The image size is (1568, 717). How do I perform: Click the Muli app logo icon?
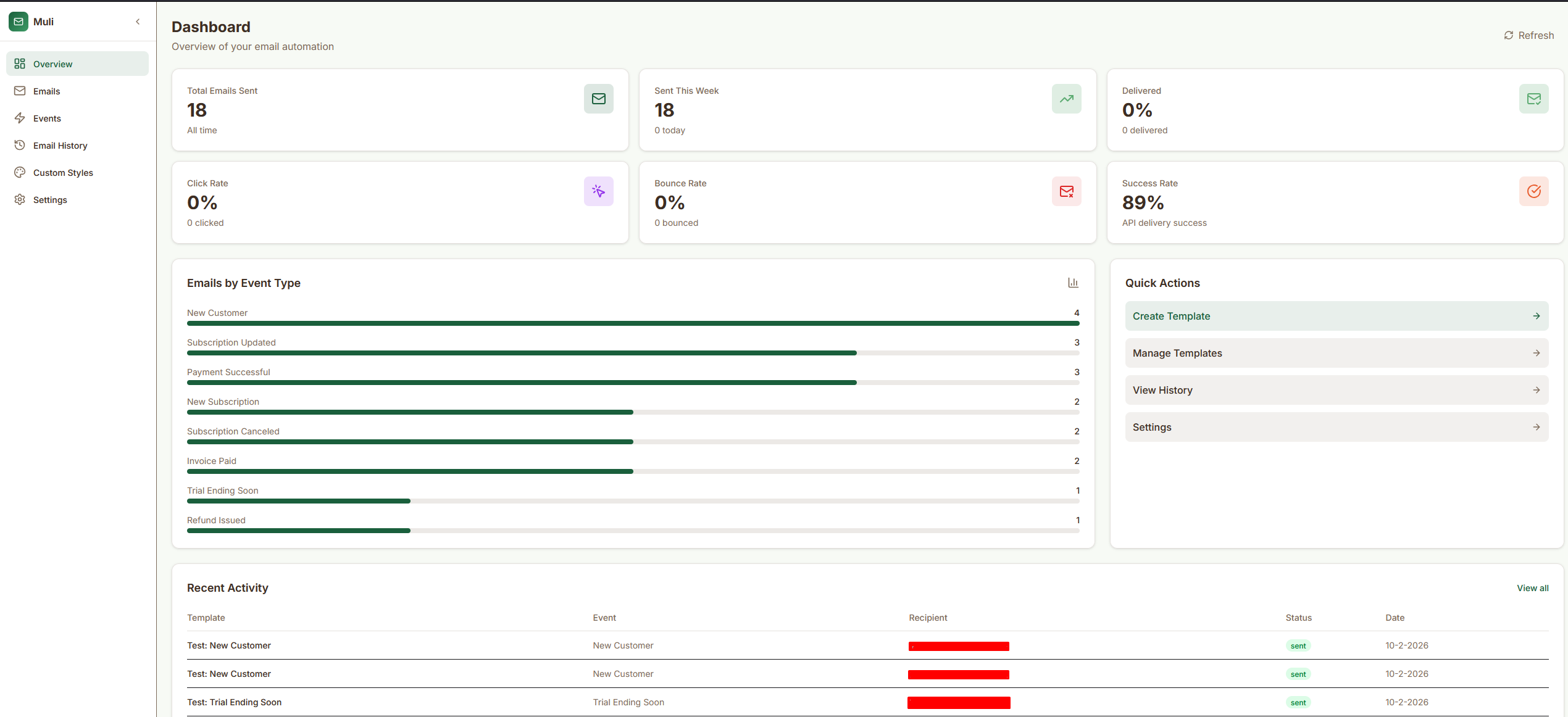19,22
